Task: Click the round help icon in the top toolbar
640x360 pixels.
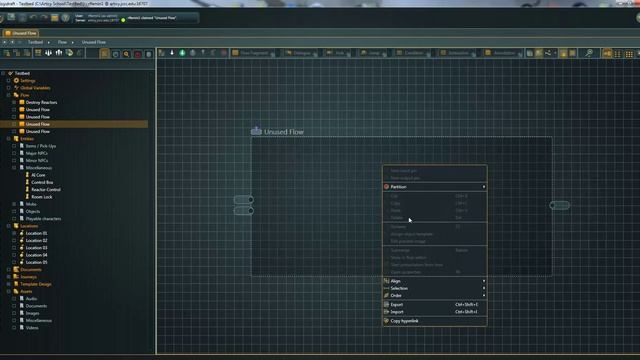Action: click(x=65, y=18)
